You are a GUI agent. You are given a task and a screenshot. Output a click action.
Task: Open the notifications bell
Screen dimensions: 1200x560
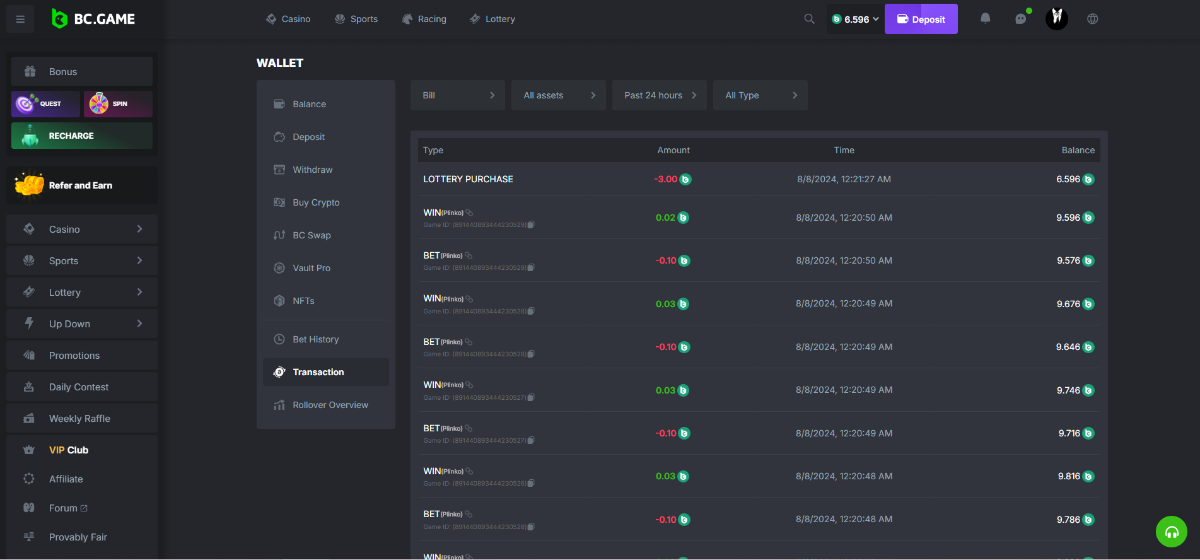[x=985, y=19]
